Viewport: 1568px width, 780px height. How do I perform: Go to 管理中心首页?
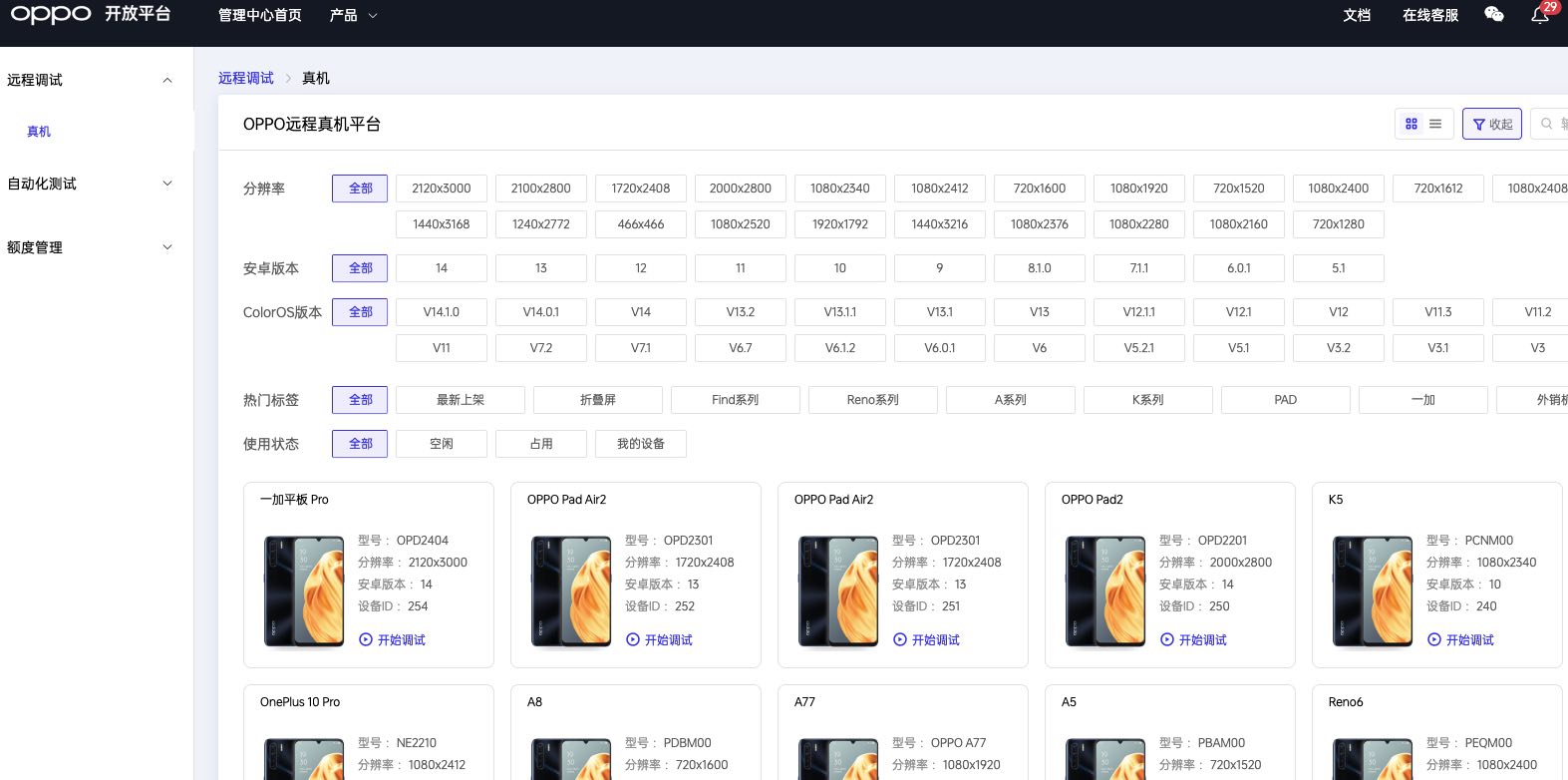click(259, 15)
